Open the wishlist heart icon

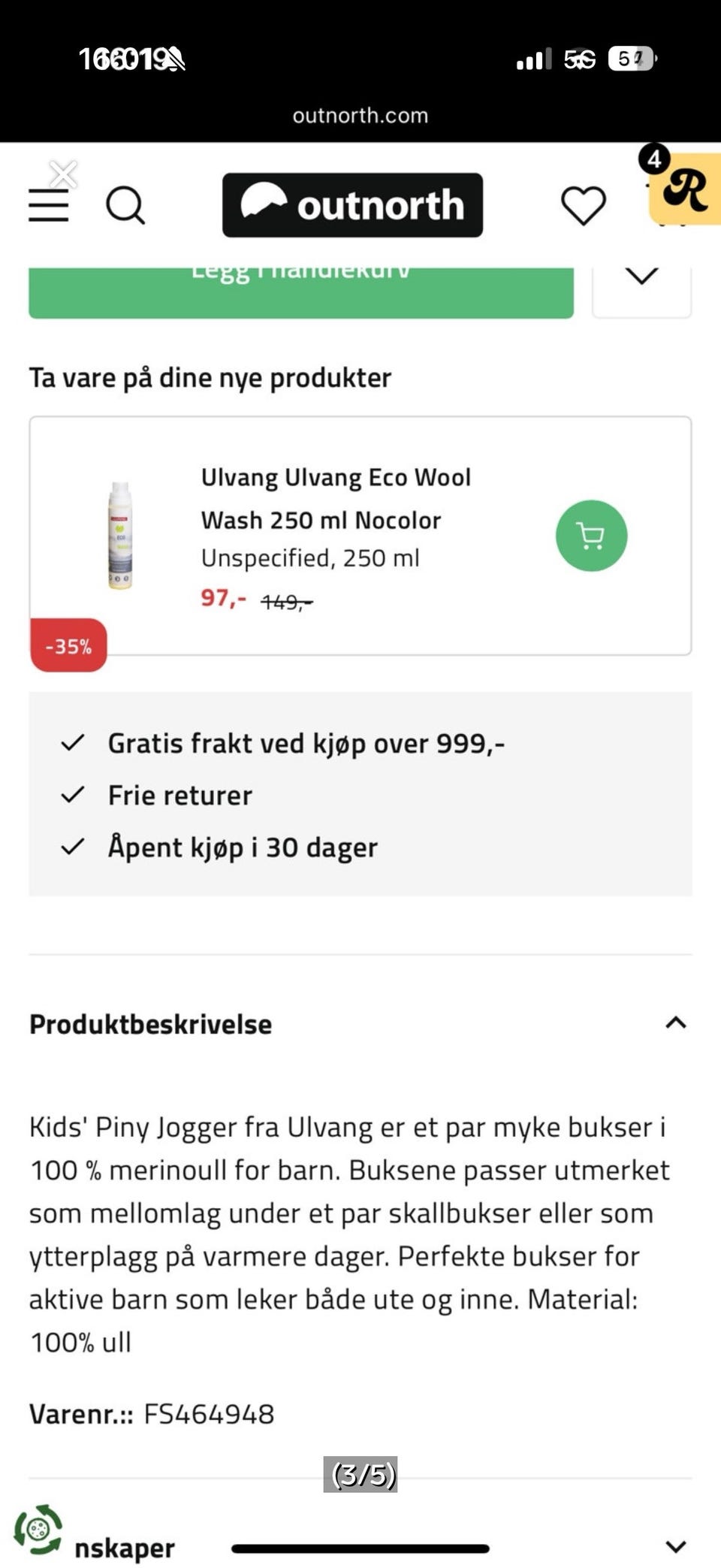584,205
